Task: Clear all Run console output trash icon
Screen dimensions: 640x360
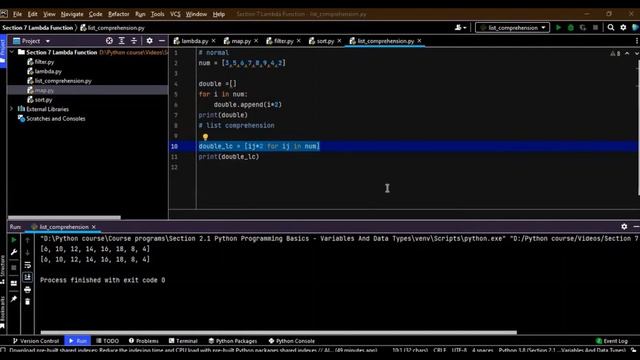Action: (x=27, y=302)
